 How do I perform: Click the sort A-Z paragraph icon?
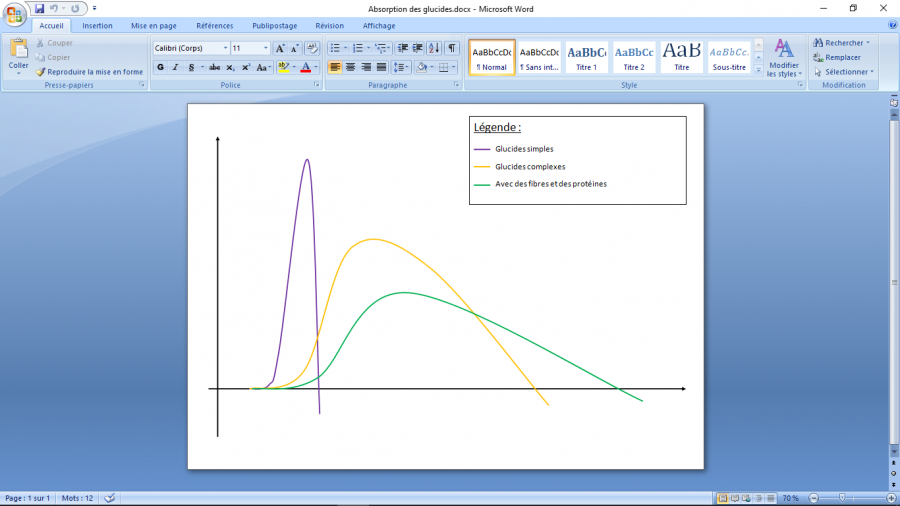coord(434,48)
